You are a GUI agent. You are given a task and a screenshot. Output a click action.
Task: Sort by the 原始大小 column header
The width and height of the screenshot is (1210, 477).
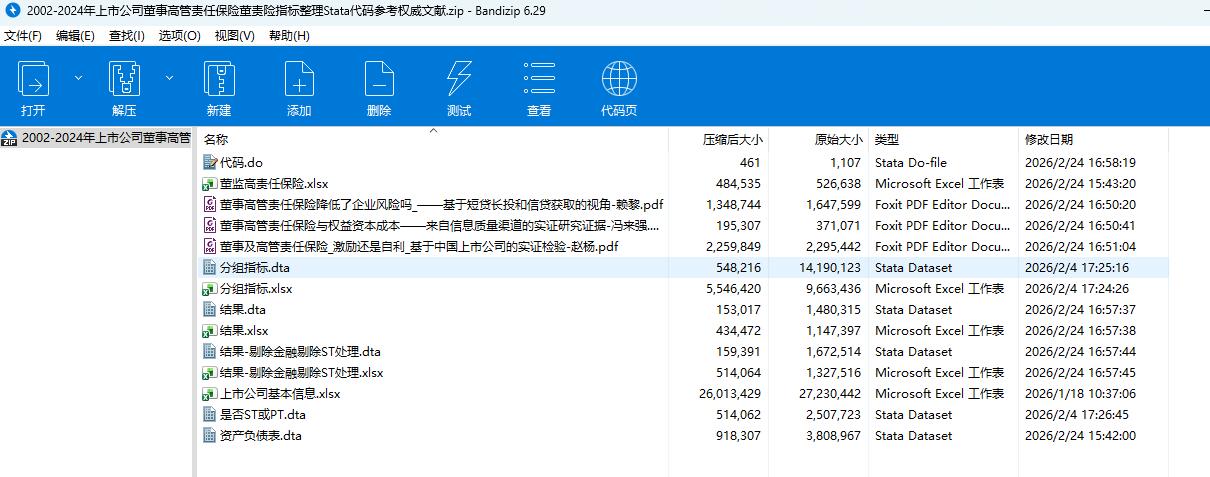pos(838,140)
